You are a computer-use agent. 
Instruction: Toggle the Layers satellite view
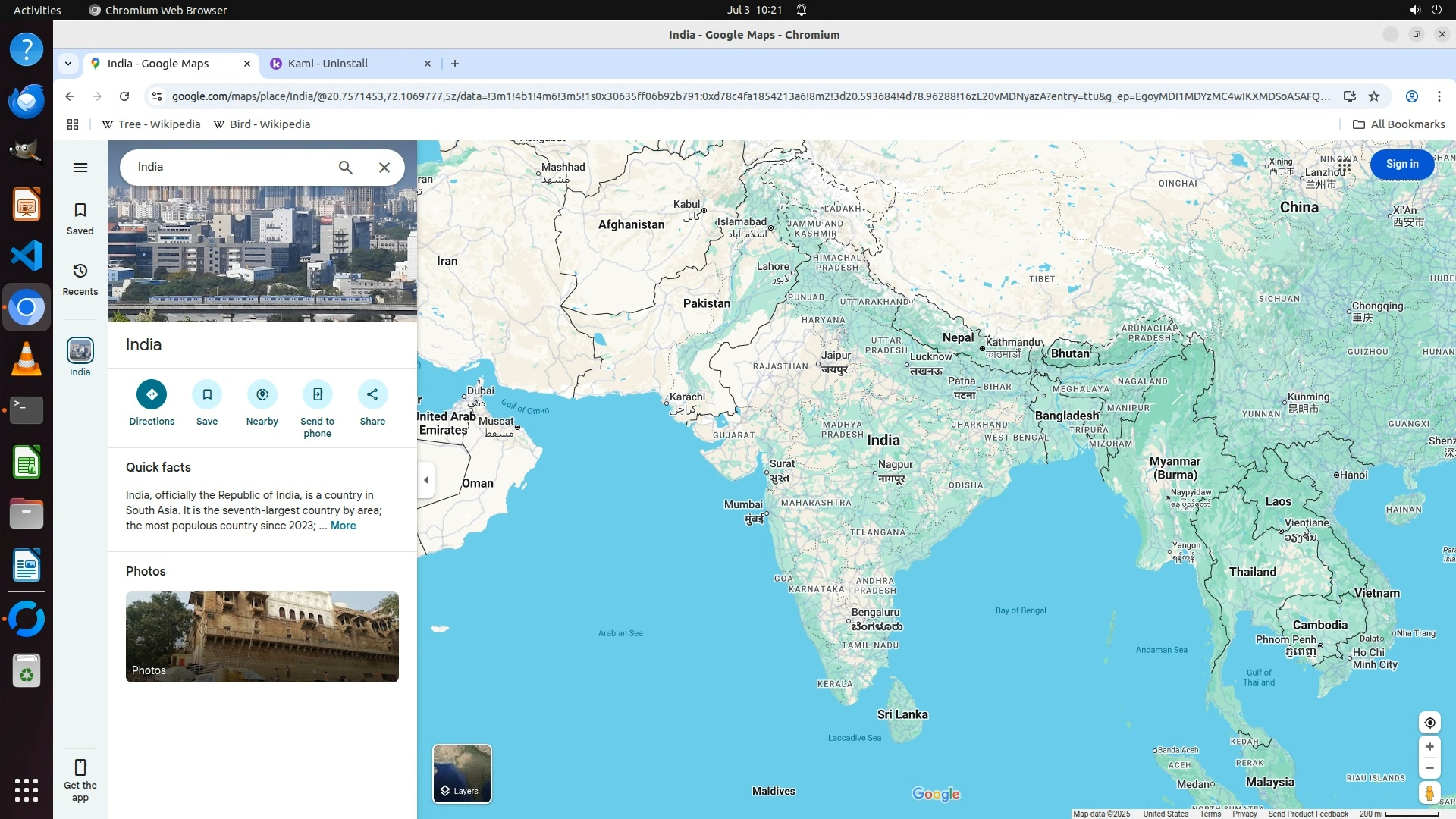(462, 773)
